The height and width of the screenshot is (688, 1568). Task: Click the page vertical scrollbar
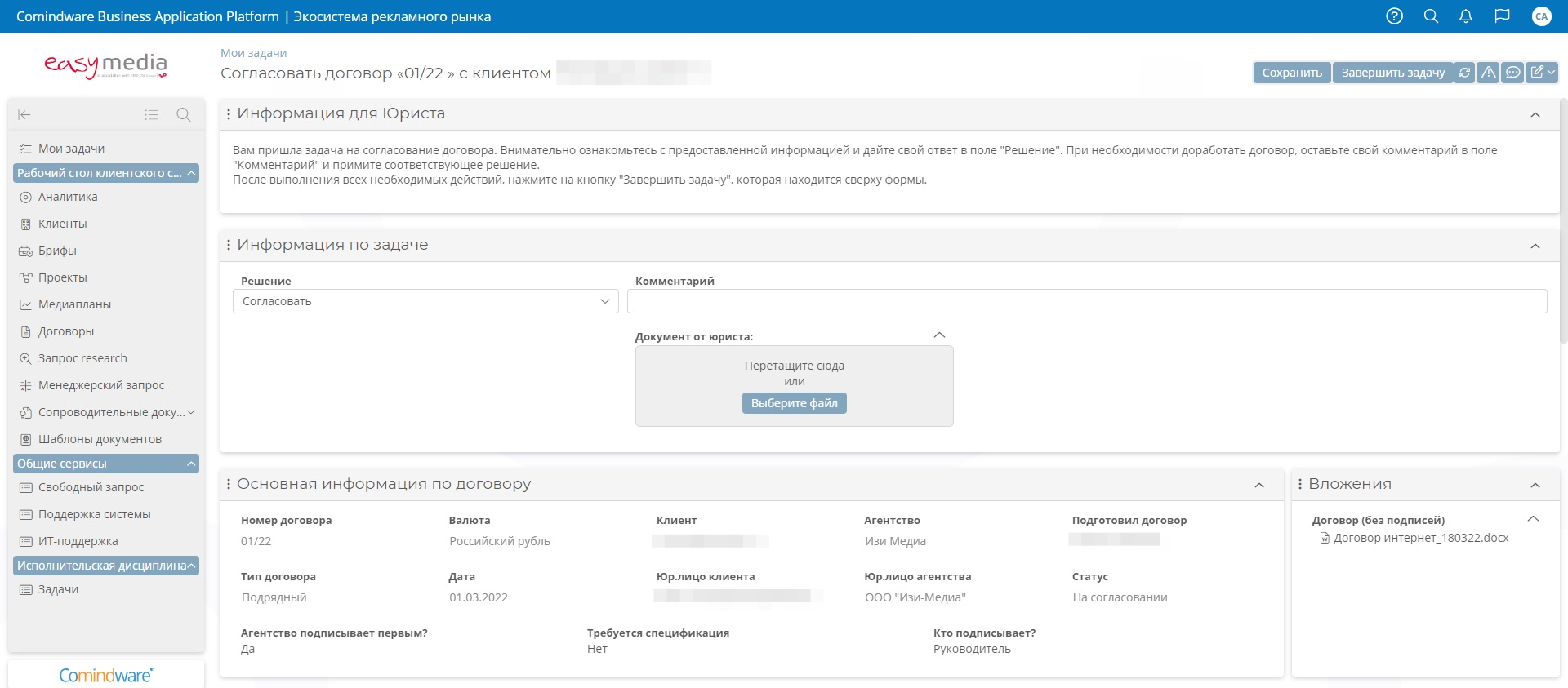[x=1563, y=220]
